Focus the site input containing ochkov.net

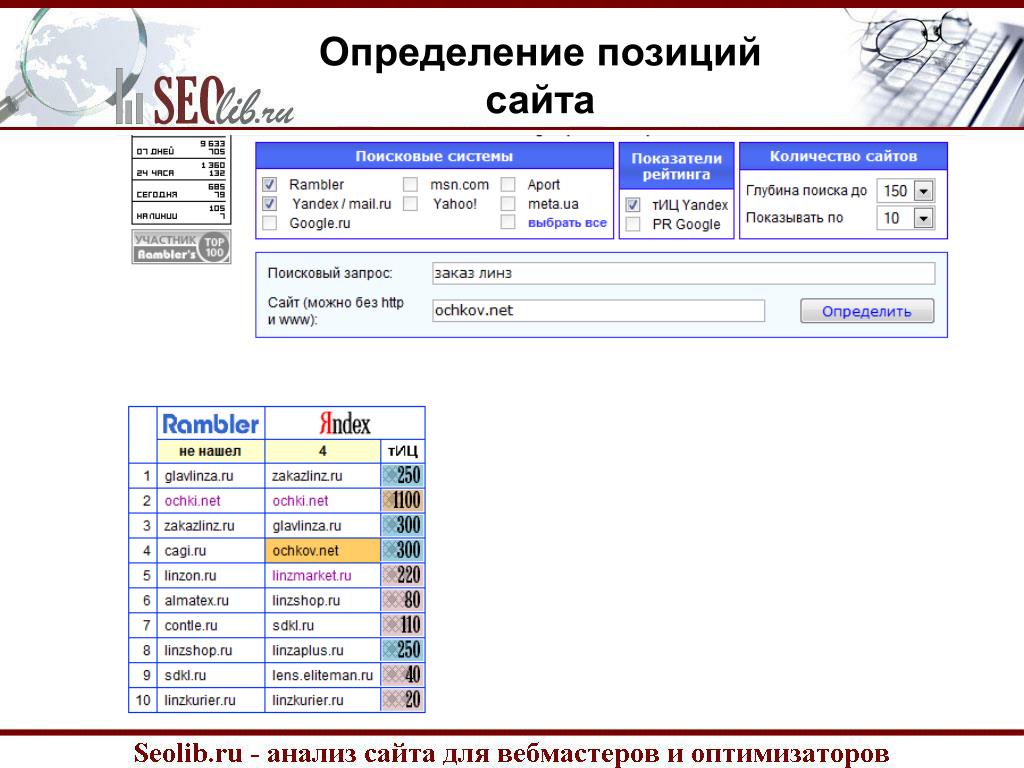tap(598, 310)
